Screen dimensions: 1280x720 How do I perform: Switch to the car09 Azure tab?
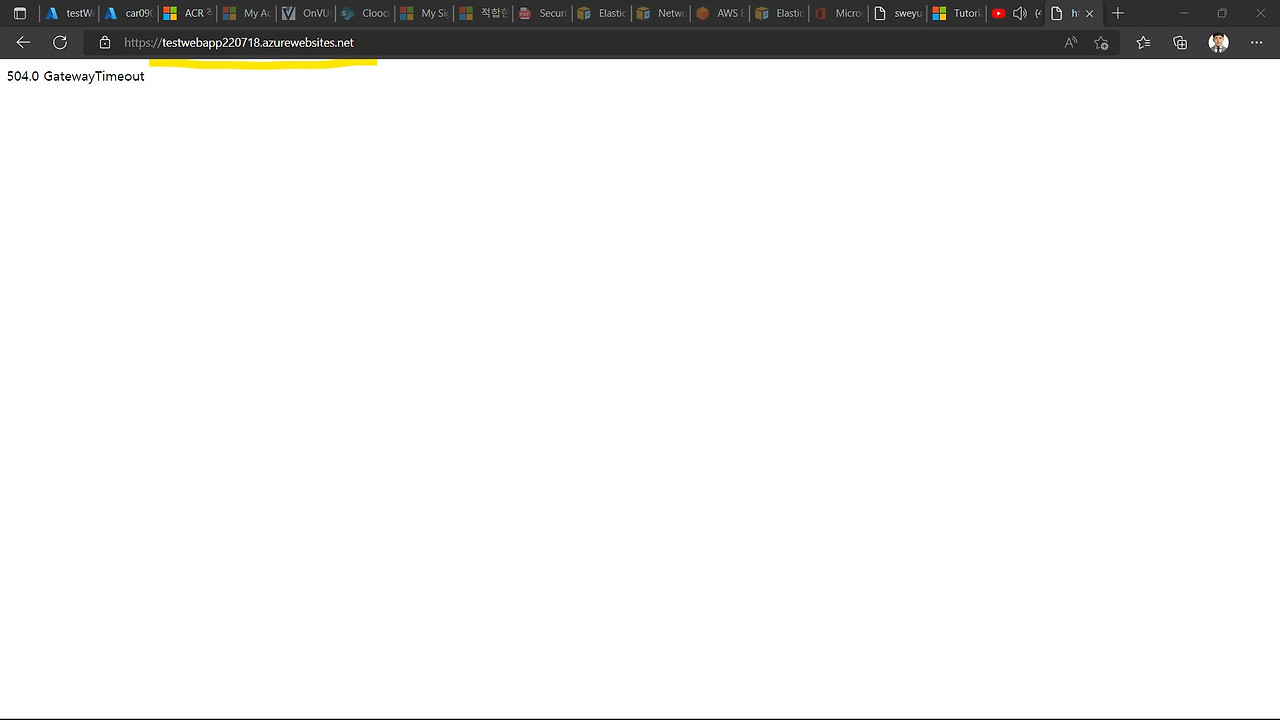(128, 14)
